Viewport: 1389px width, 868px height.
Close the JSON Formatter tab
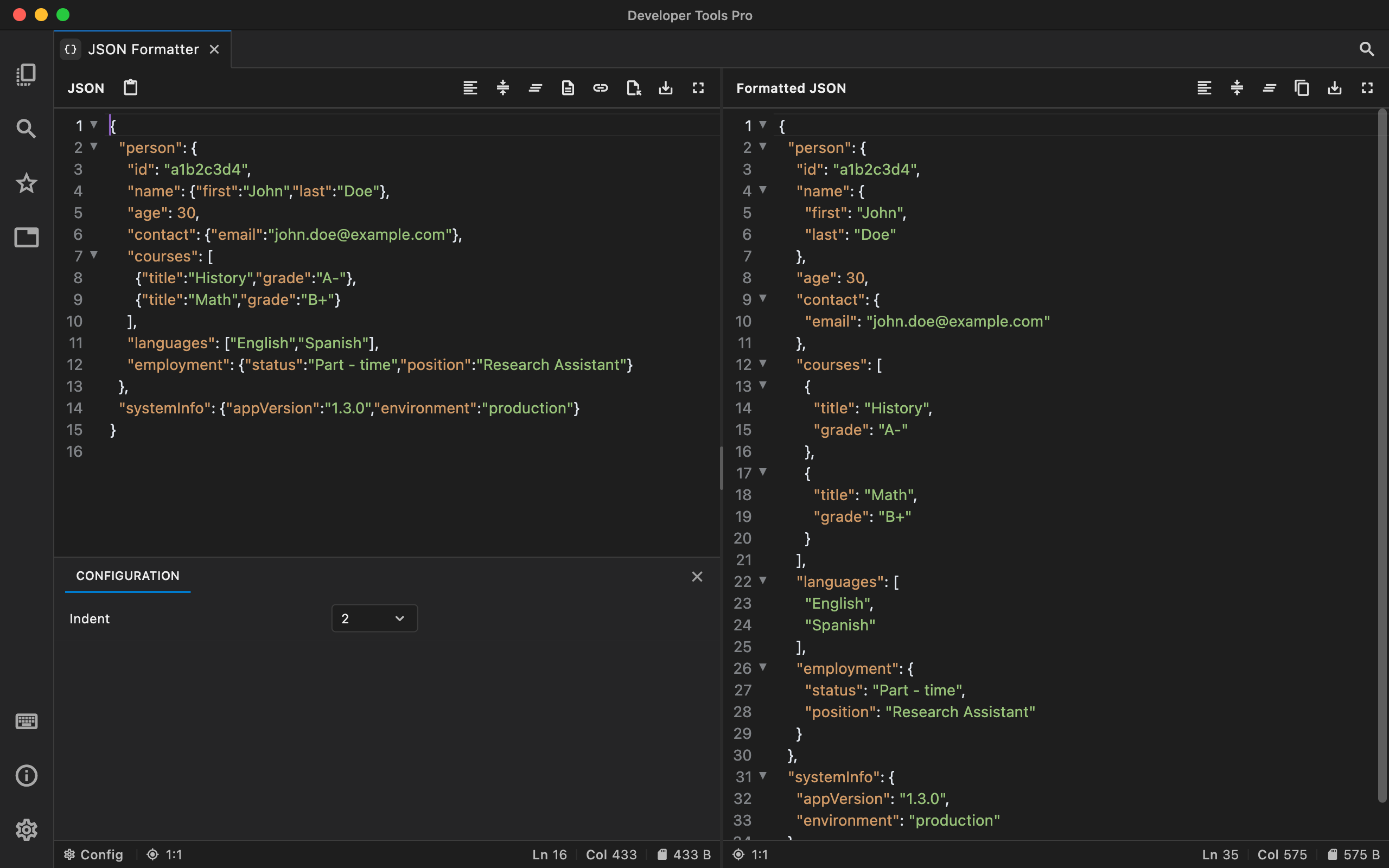point(214,49)
